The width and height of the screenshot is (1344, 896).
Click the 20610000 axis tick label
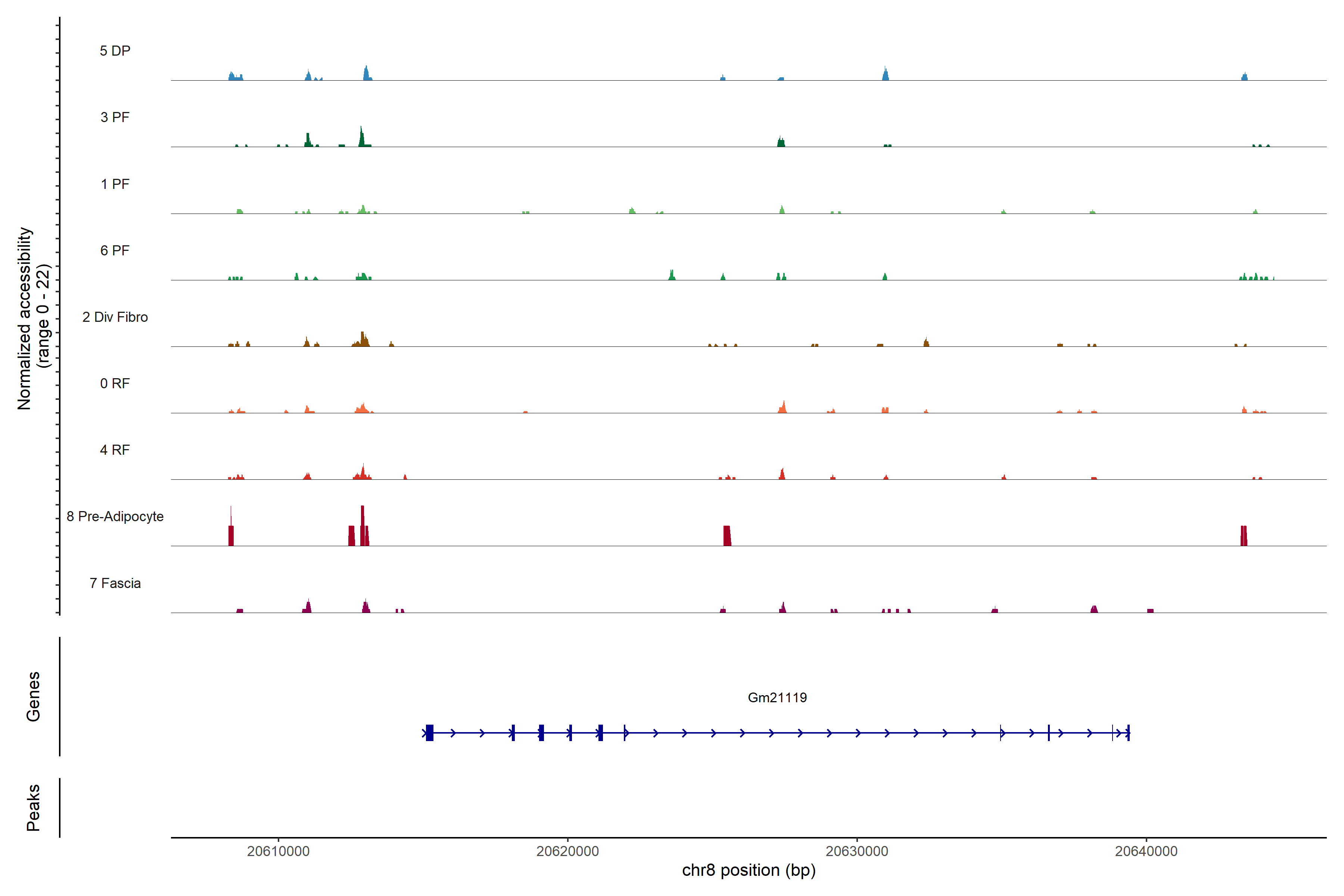click(278, 851)
